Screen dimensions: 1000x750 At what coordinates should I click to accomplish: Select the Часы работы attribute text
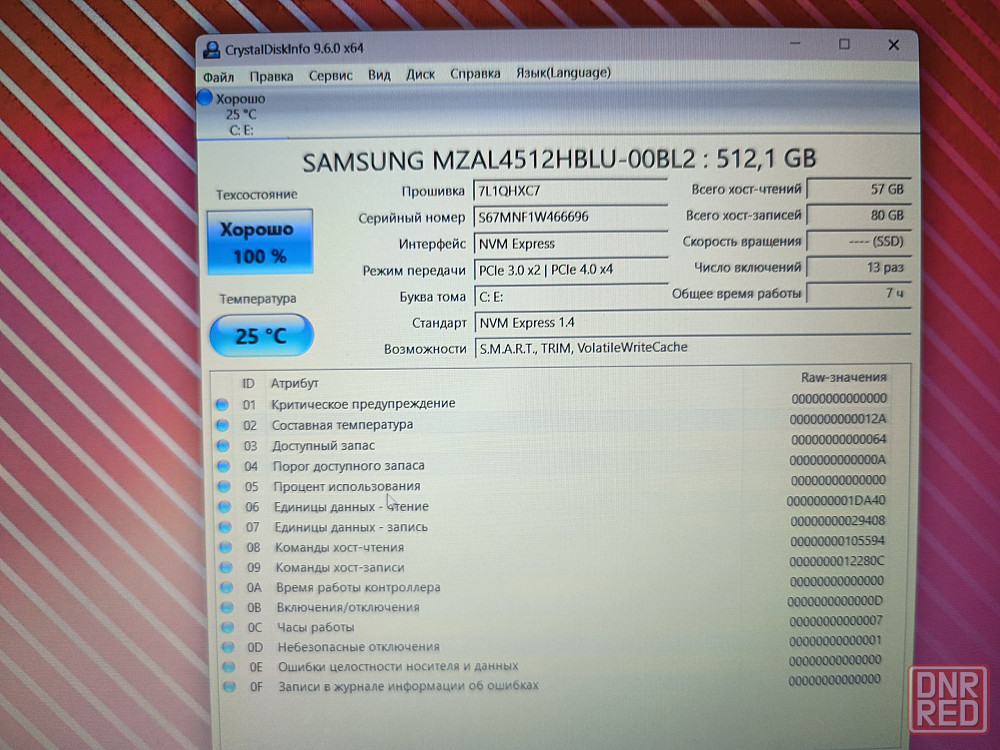(315, 627)
